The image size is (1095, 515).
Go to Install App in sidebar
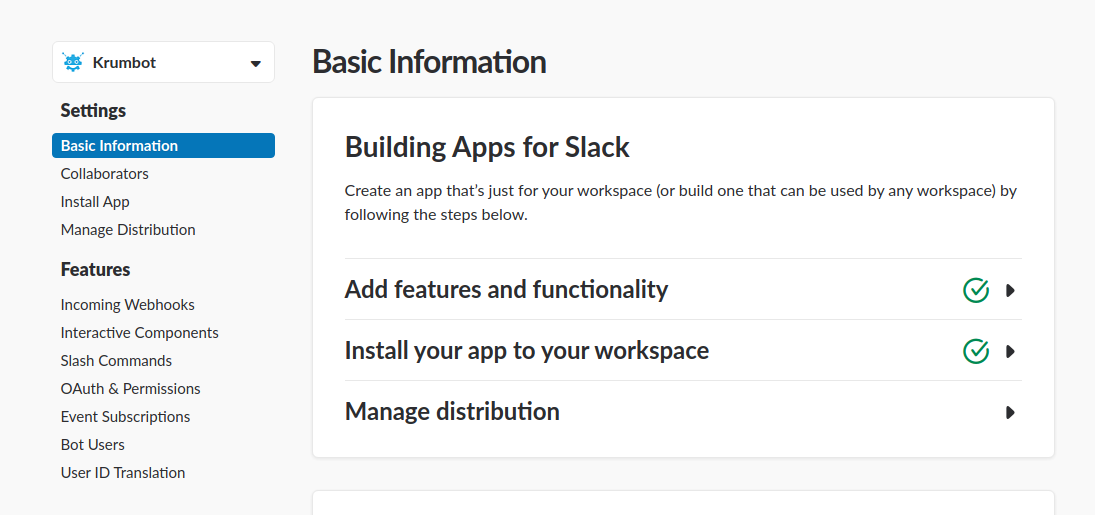click(x=95, y=202)
